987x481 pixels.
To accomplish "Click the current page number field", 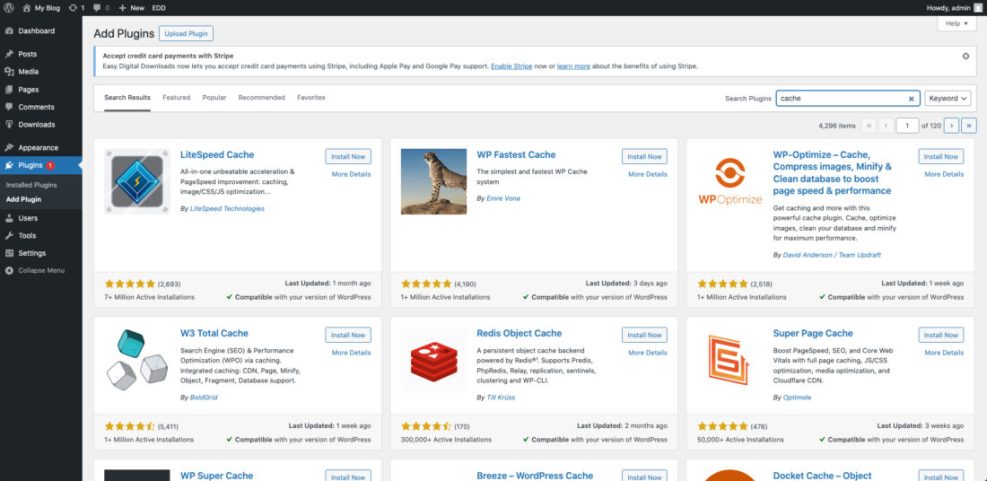I will [907, 125].
